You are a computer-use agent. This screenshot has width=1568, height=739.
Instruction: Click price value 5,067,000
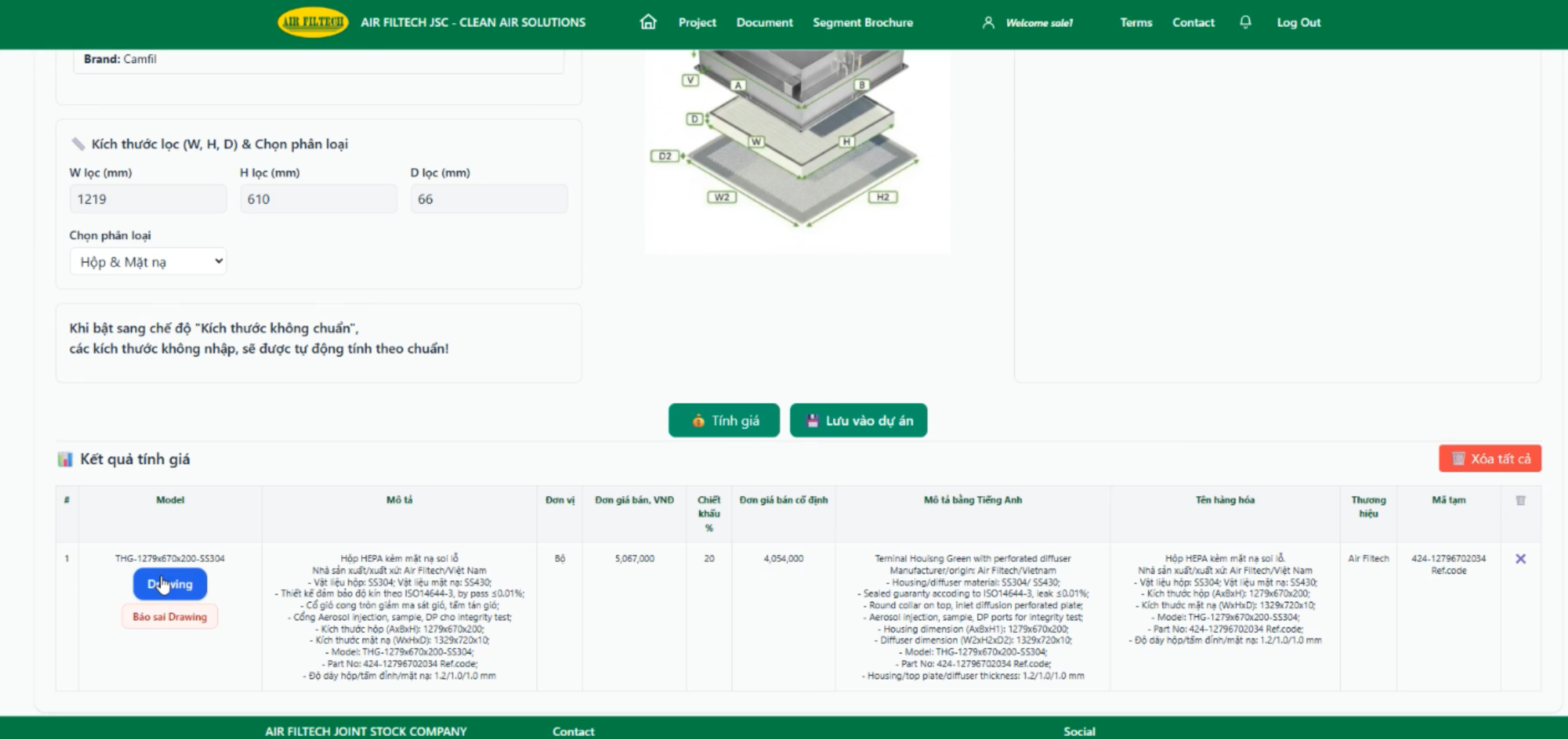click(634, 558)
